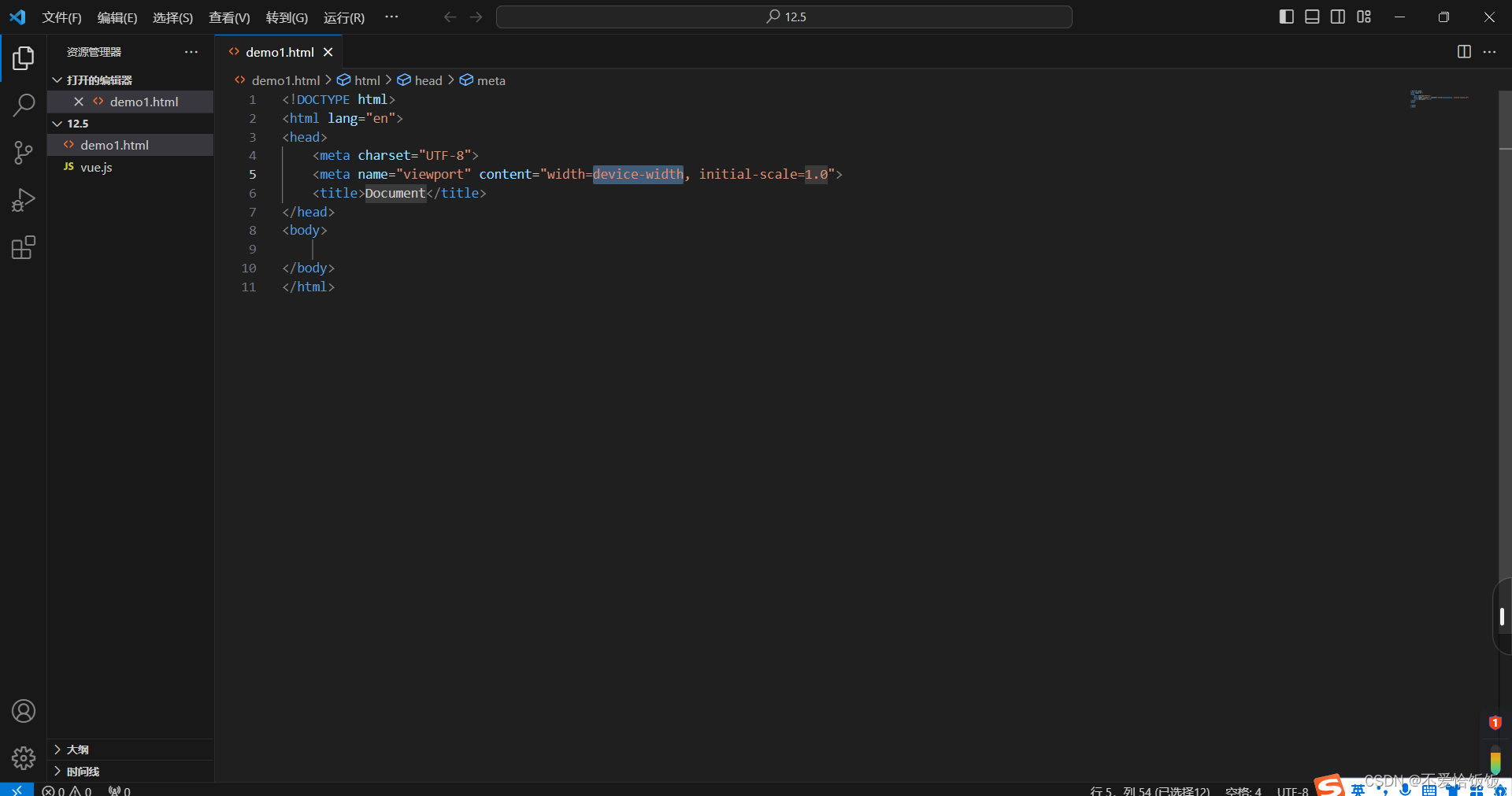The image size is (1512, 796).
Task: Open the Source Control view
Action: (x=24, y=153)
